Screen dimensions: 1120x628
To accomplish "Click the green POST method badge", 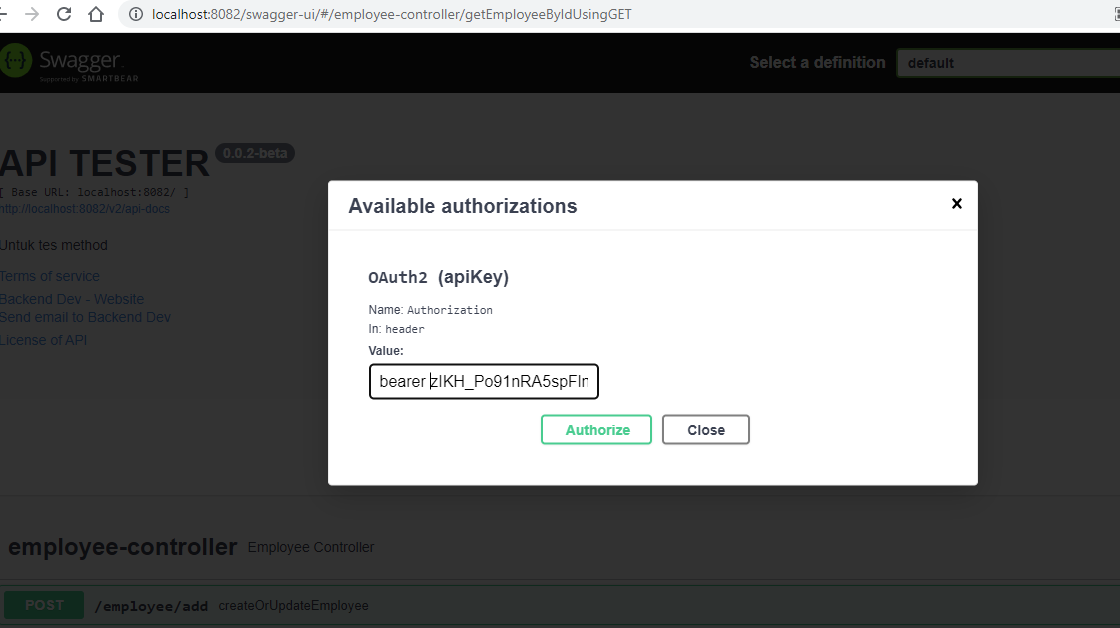I will [44, 605].
